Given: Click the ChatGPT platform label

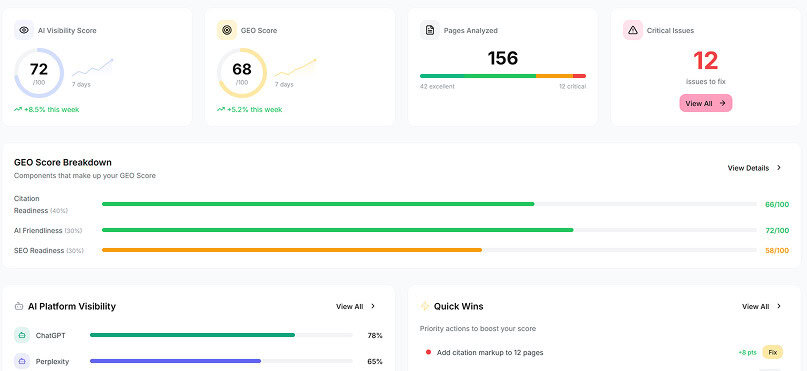Looking at the screenshot, I should click(50, 335).
